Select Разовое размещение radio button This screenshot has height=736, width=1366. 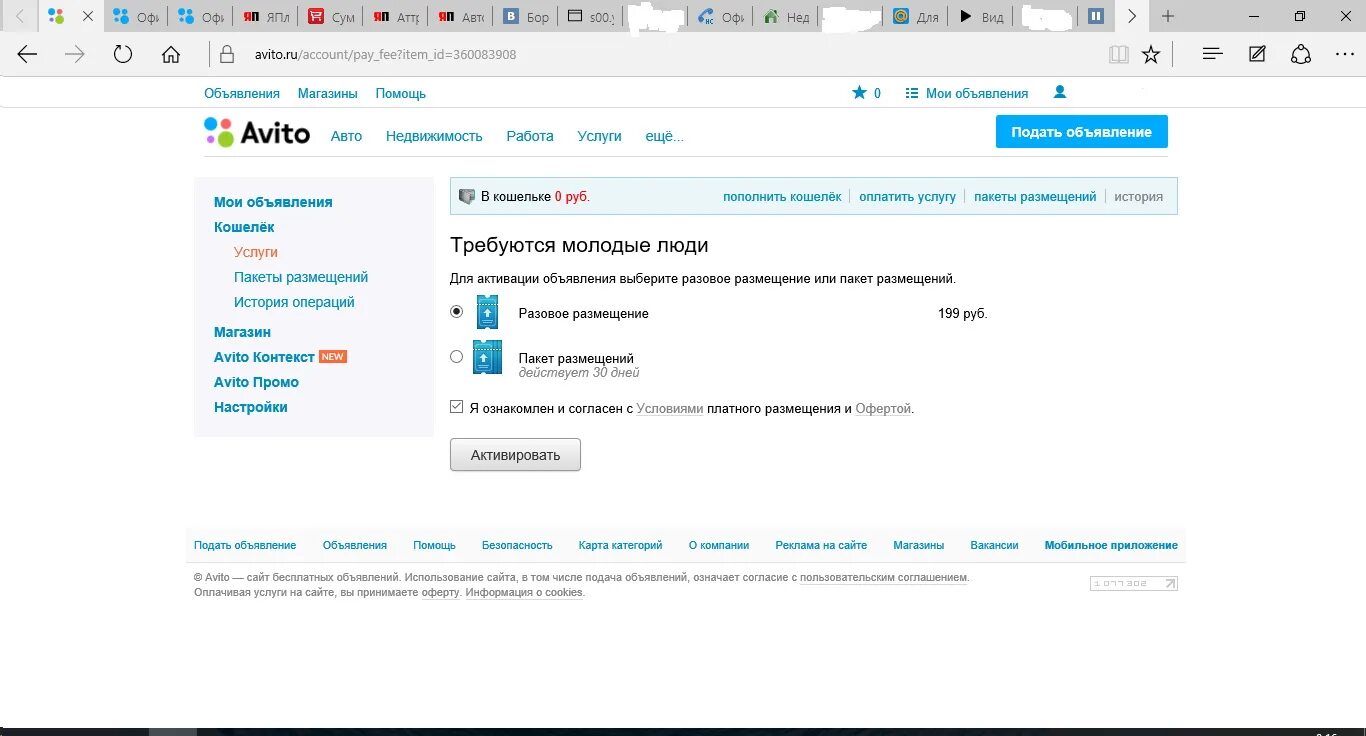click(457, 311)
